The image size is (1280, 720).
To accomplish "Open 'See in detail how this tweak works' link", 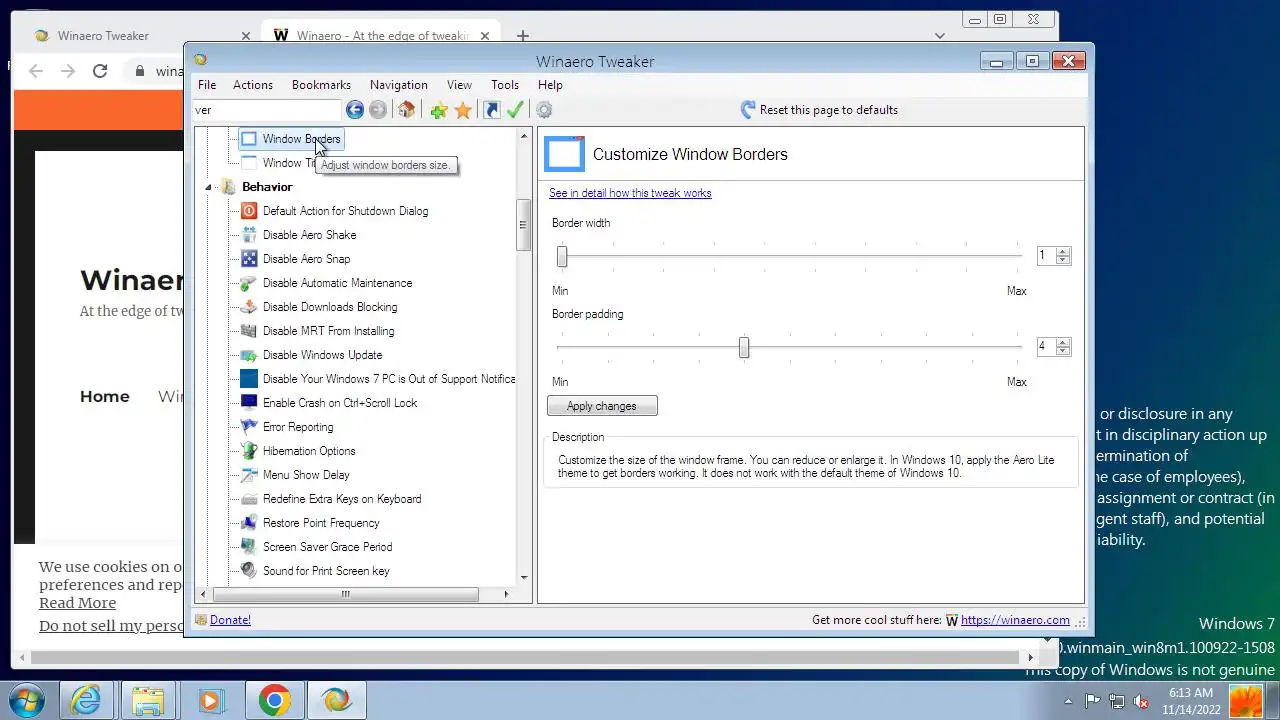I will (630, 193).
